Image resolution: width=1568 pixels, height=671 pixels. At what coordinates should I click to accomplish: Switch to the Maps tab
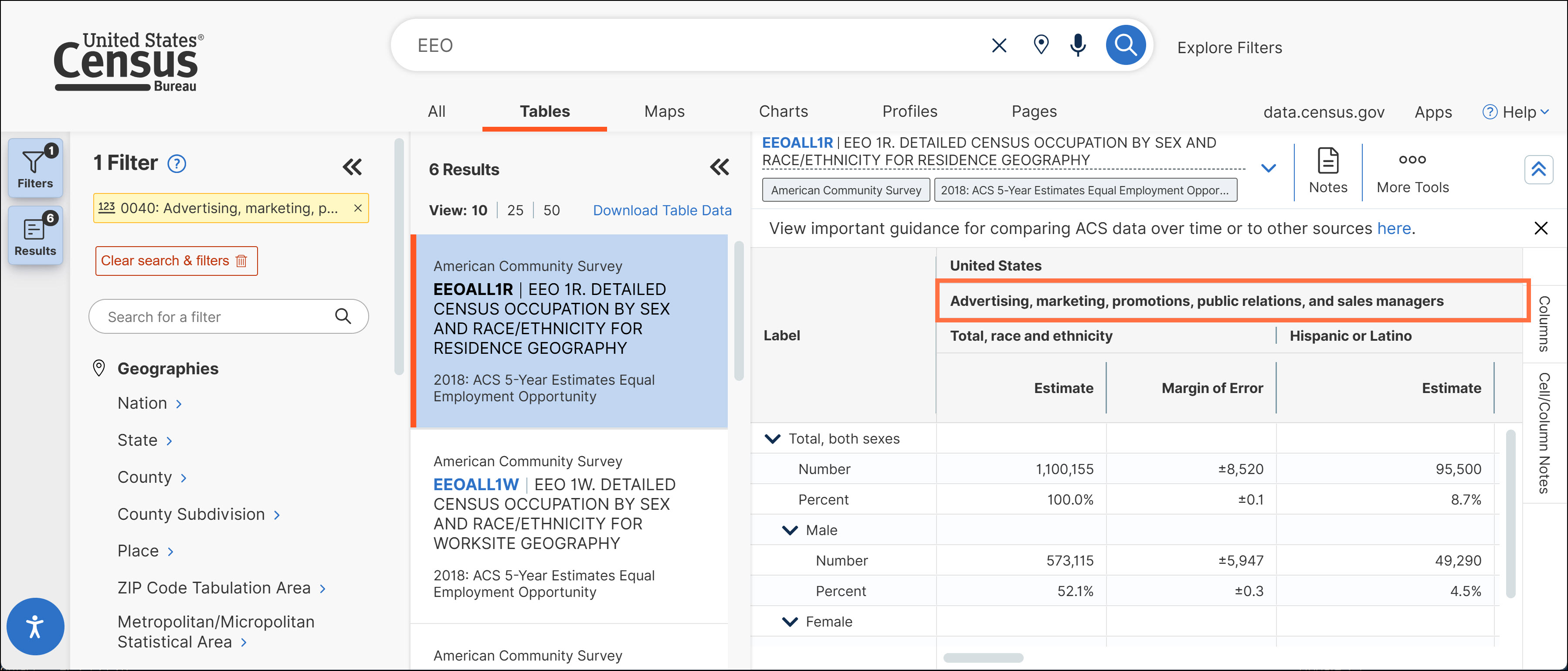[x=664, y=112]
